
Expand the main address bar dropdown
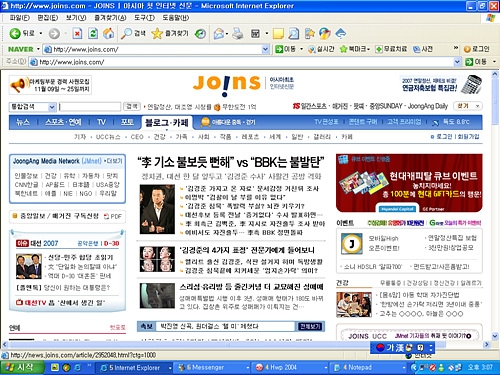pyautogui.click(x=457, y=62)
